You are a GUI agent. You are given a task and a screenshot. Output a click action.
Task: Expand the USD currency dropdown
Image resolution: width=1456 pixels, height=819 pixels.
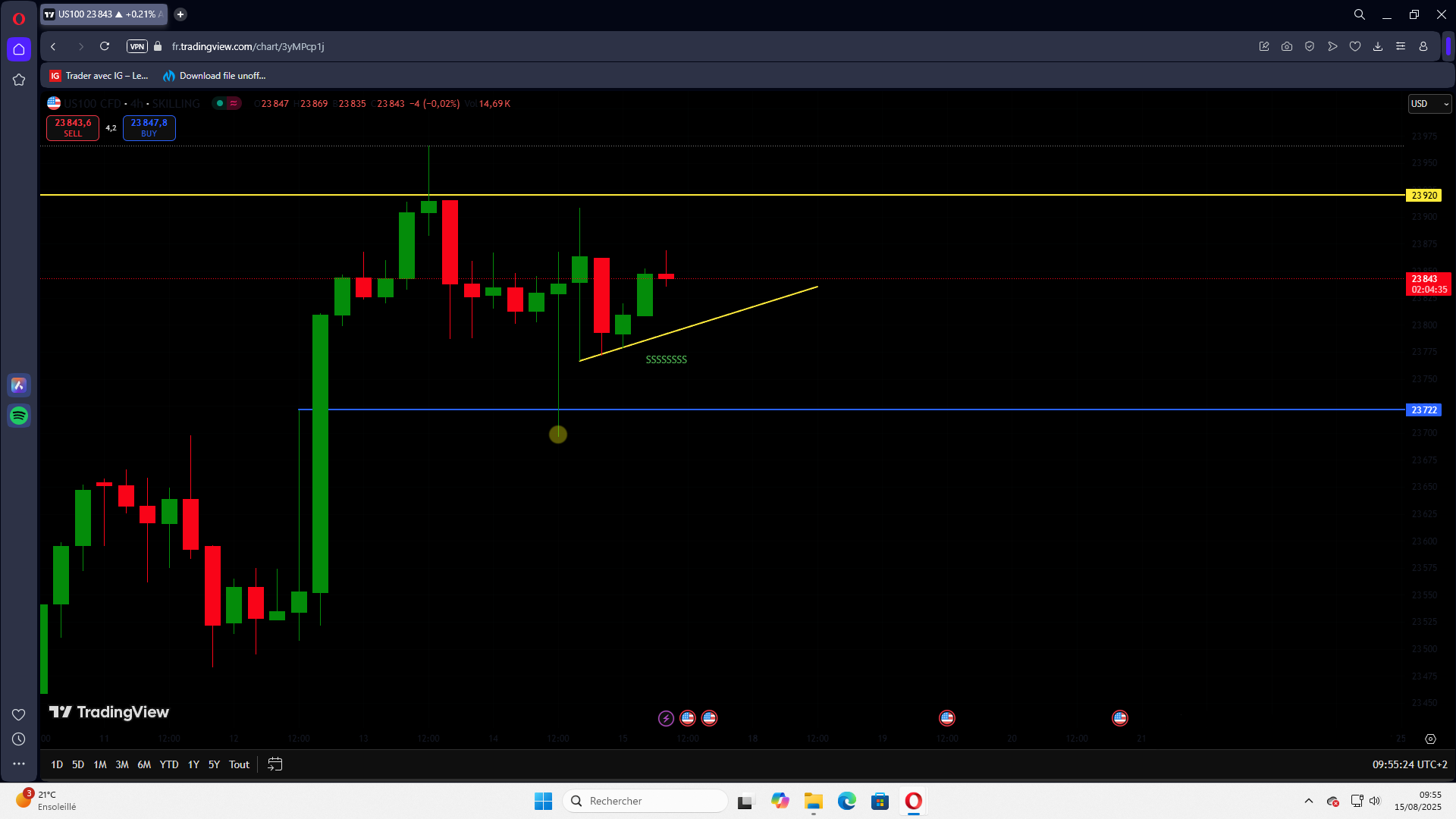pos(1429,104)
